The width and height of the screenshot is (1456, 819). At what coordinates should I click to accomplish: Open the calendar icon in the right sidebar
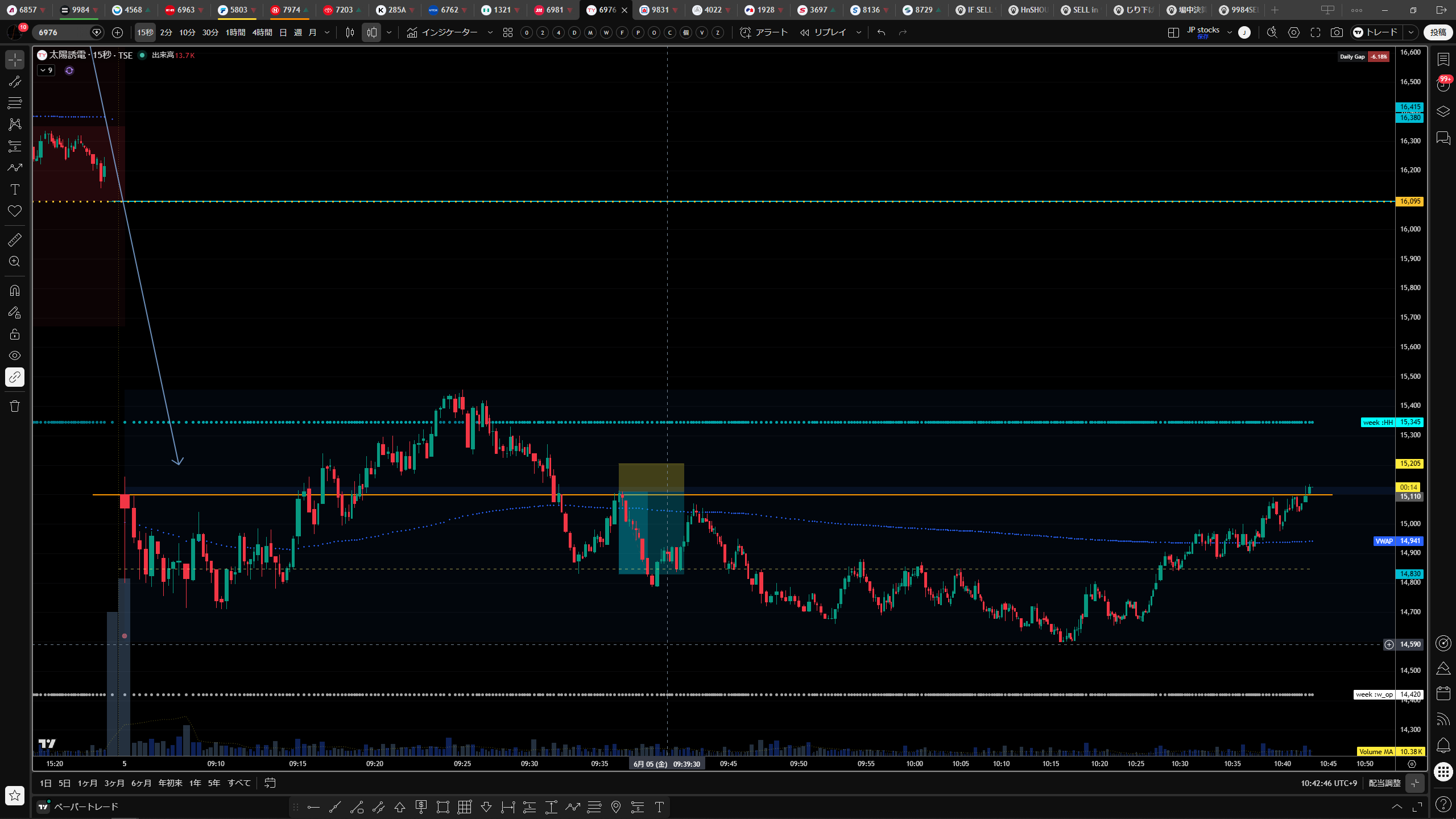pyautogui.click(x=1443, y=693)
